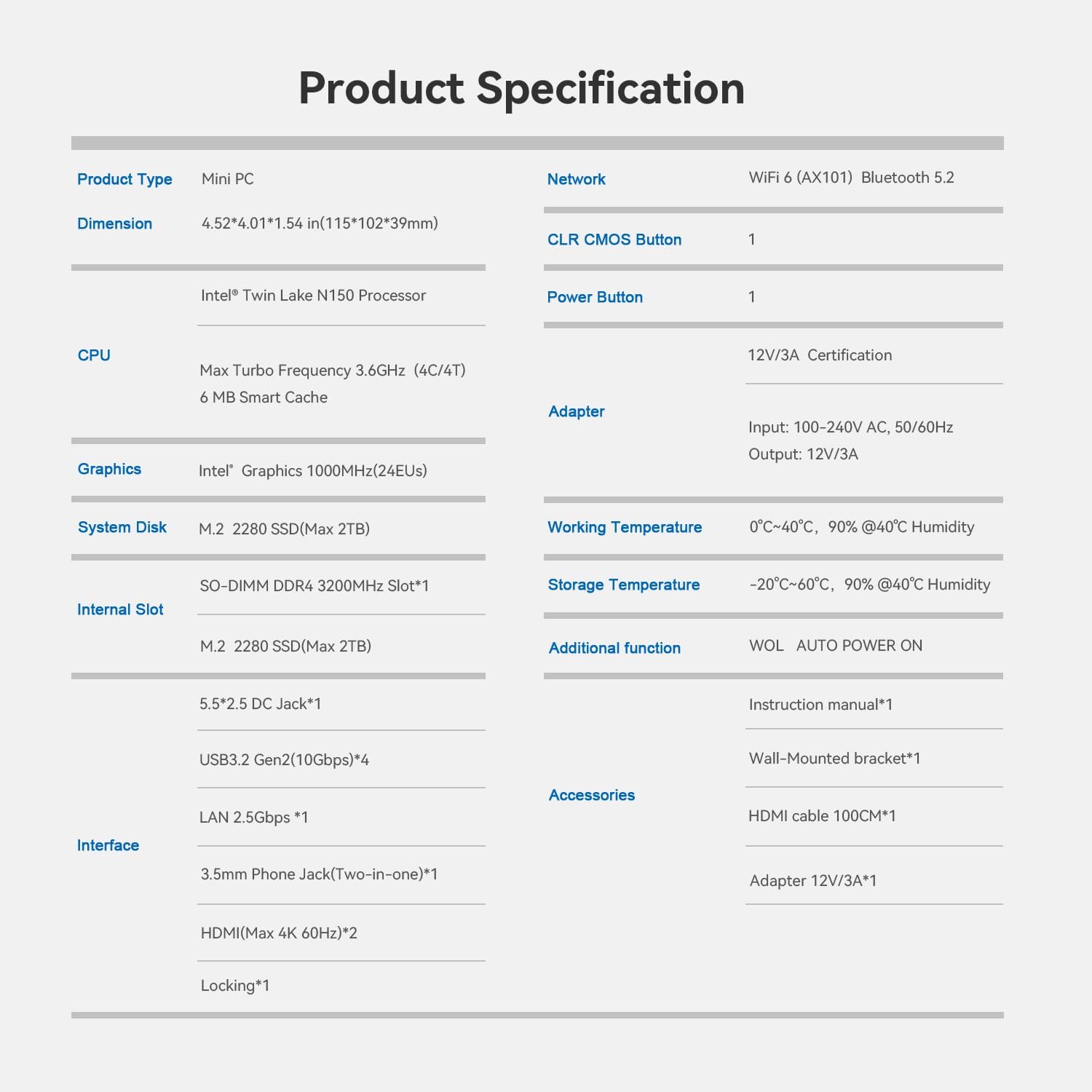
Task: Click the Product Specification heading
Action: 521,89
